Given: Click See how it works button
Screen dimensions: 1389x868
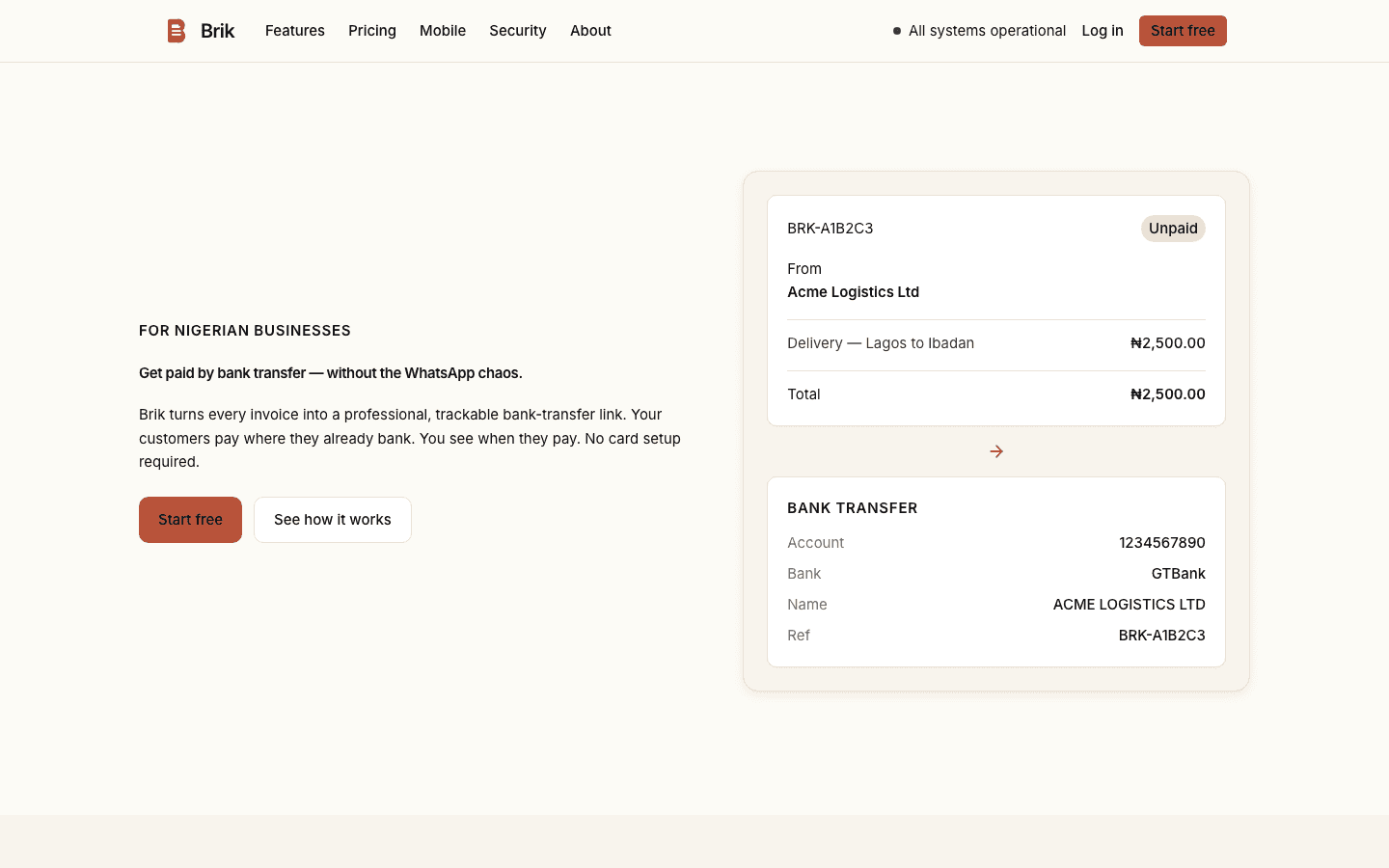Looking at the screenshot, I should tap(333, 520).
